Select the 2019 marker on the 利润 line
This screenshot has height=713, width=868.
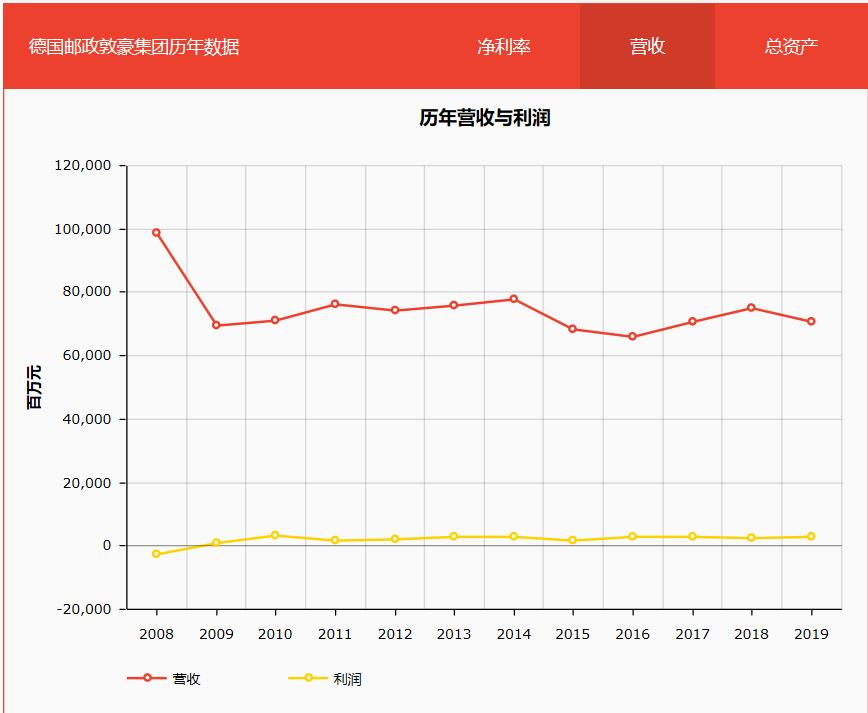pos(813,536)
